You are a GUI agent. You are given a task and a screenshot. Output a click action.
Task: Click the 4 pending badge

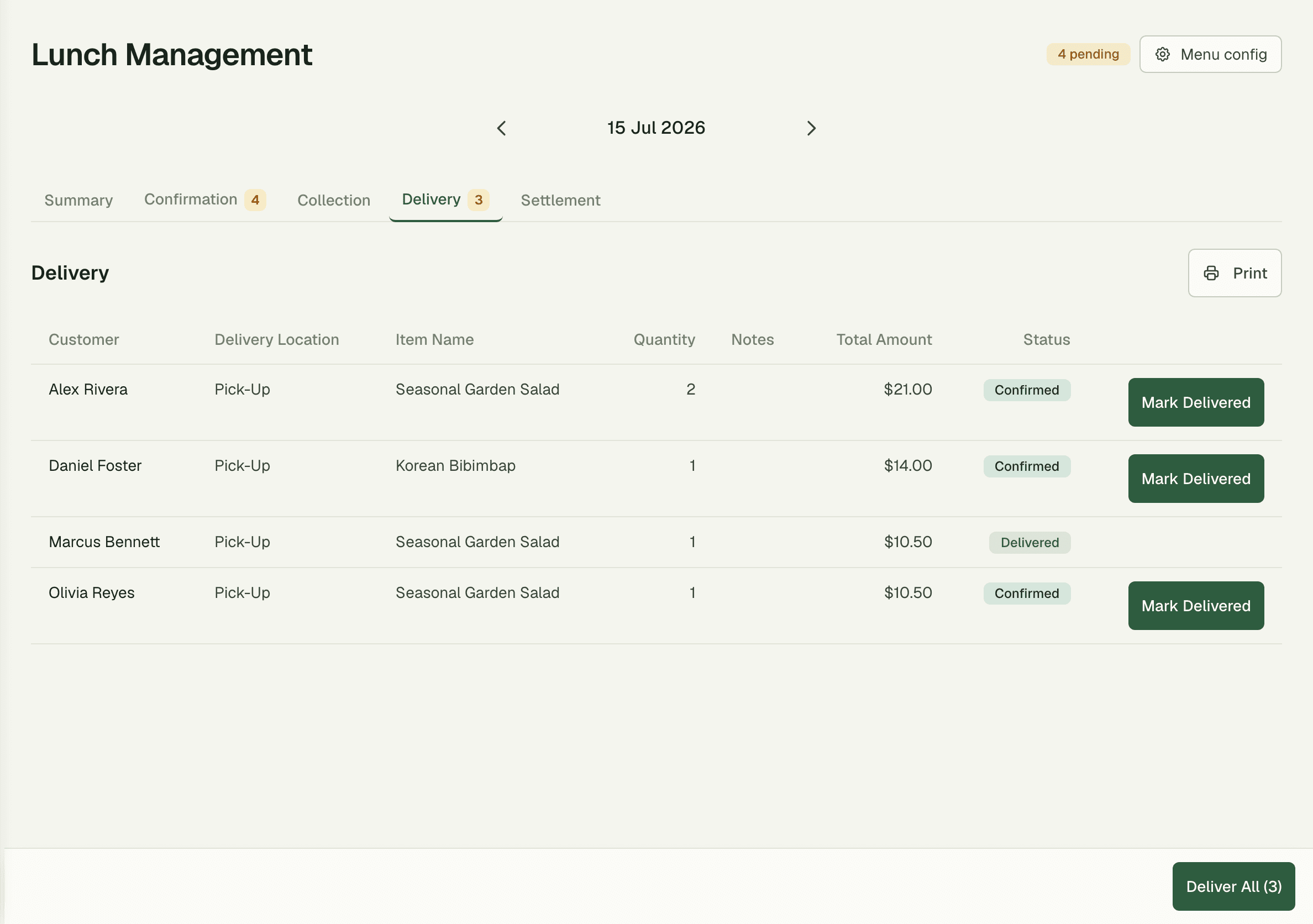pyautogui.click(x=1088, y=54)
